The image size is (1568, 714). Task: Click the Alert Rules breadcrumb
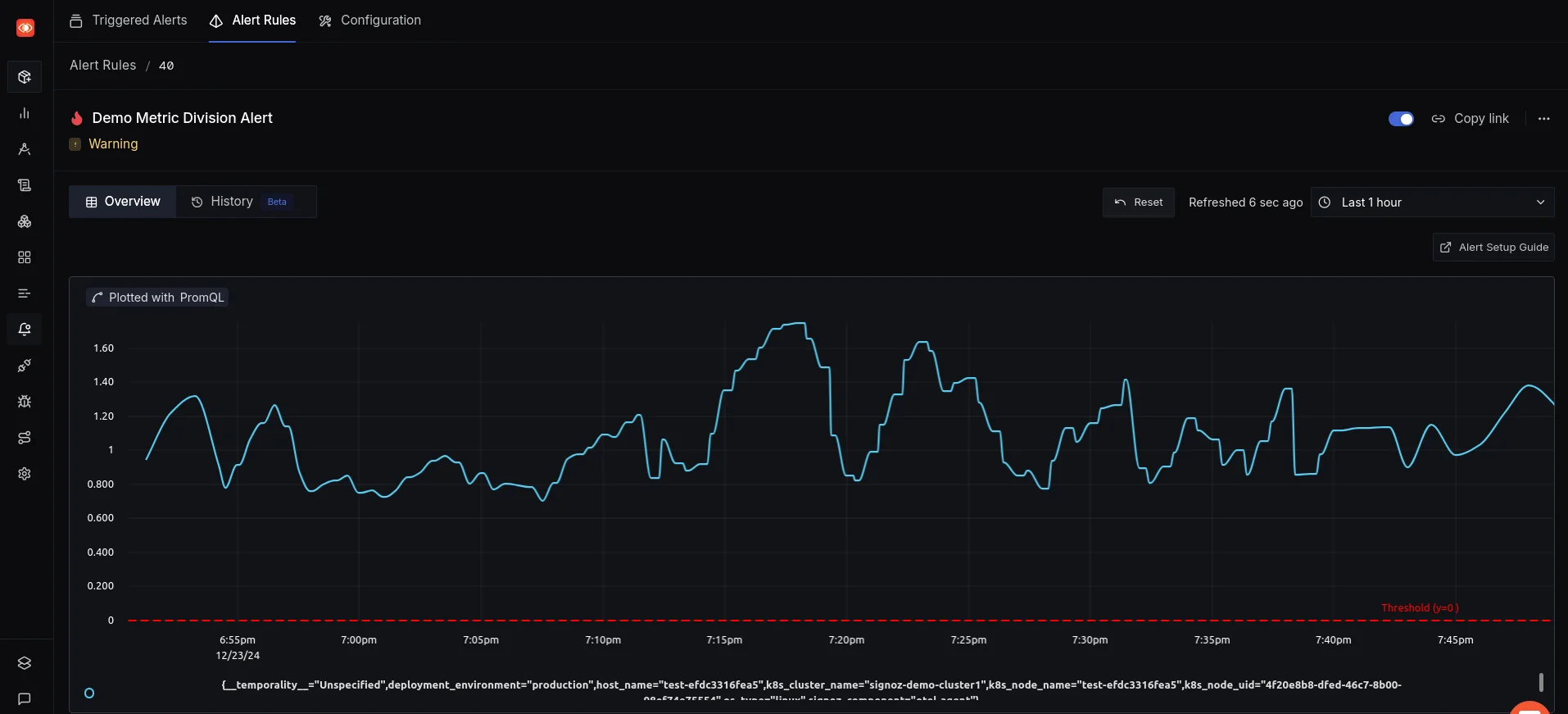tap(102, 66)
